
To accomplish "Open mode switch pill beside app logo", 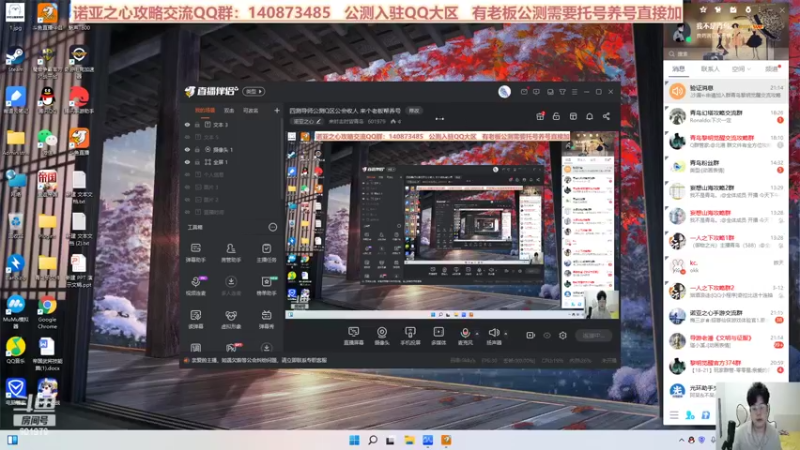I will point(254,91).
